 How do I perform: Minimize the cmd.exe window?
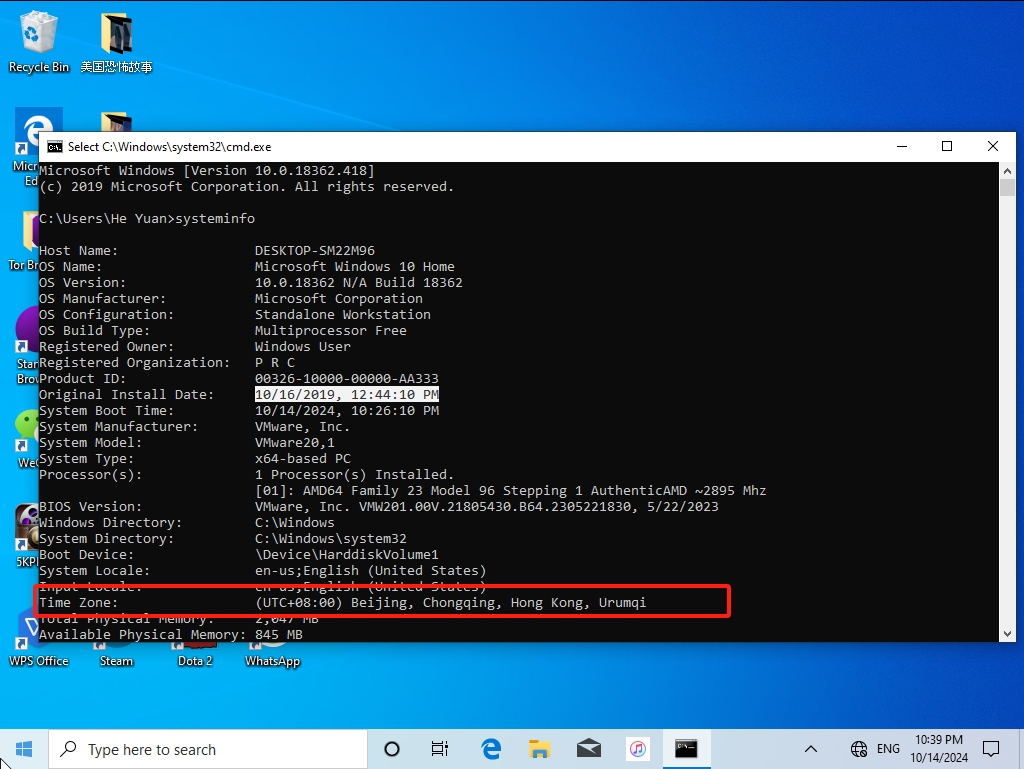click(x=902, y=146)
